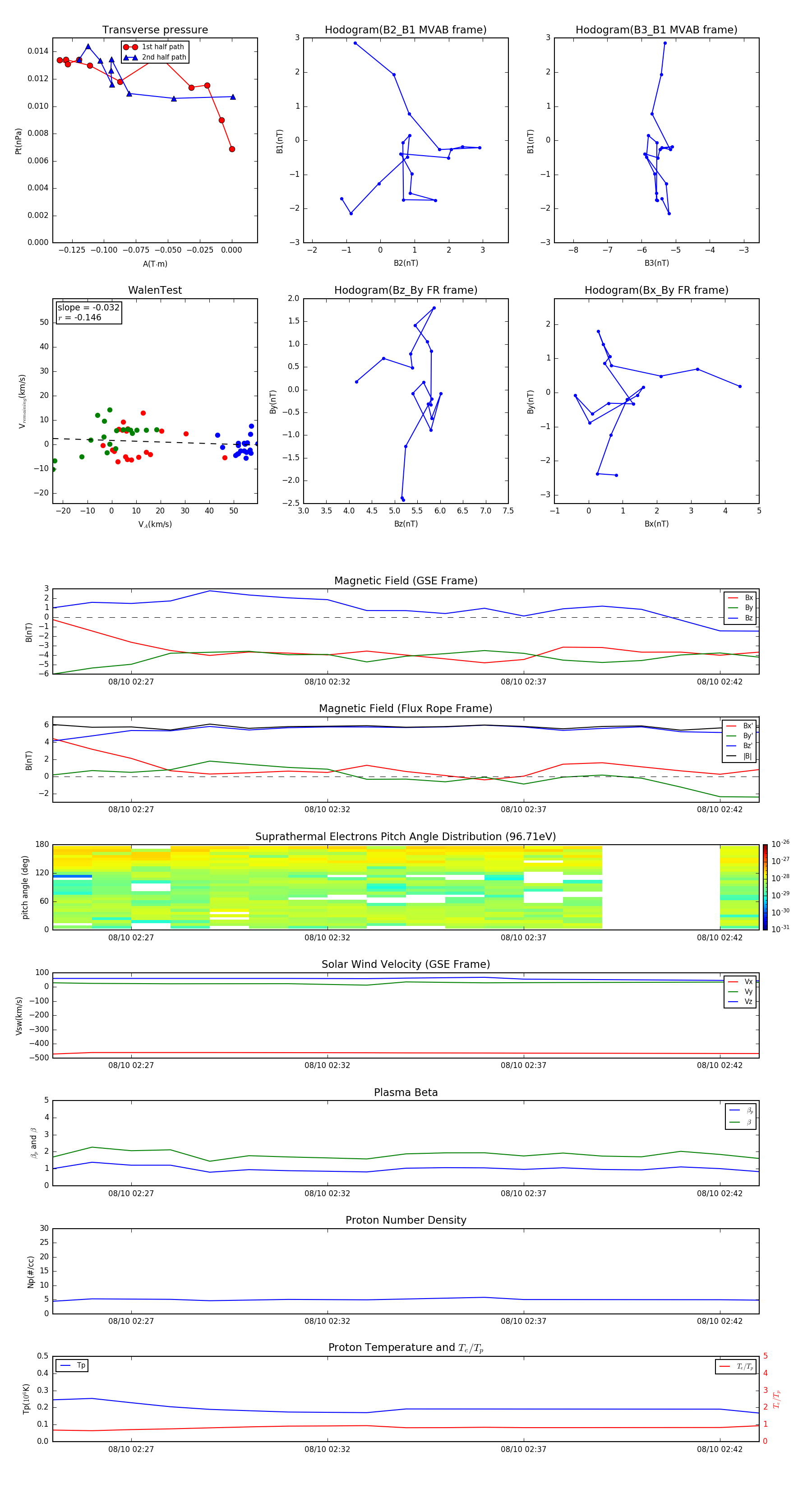
Task: Click the 'WalenTest' plot title
Action: pyautogui.click(x=155, y=290)
